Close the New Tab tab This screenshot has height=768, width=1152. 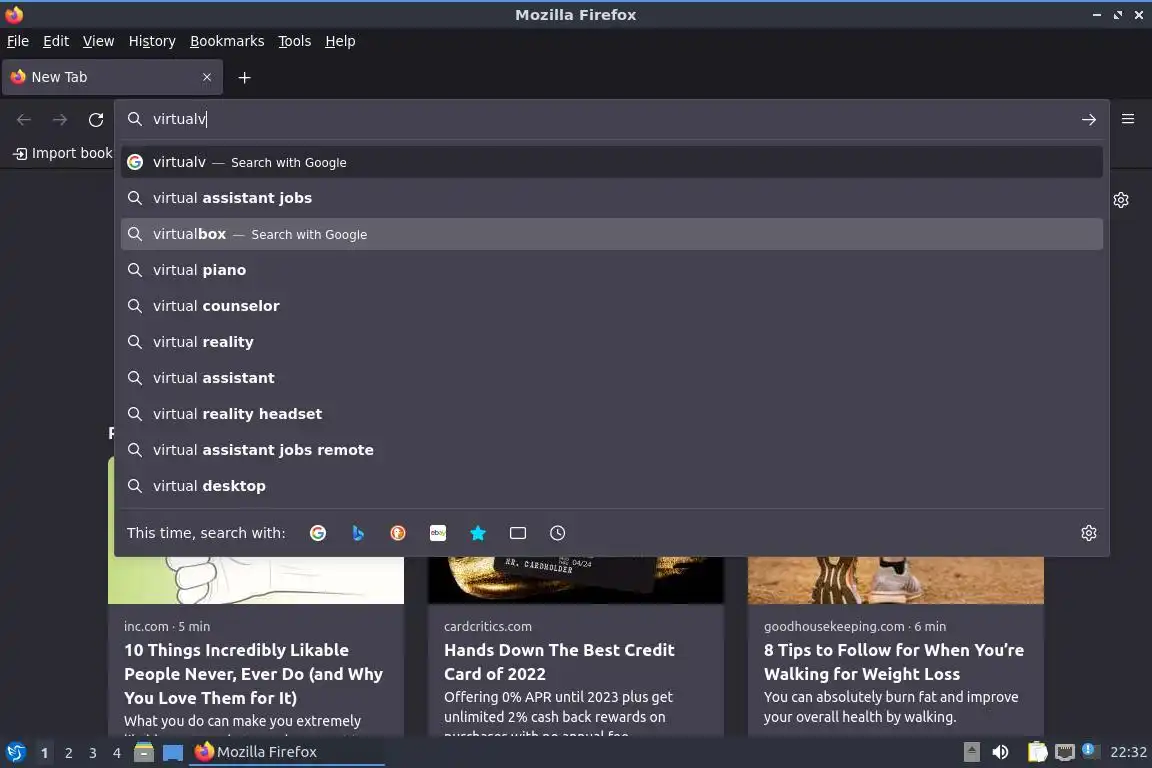[206, 77]
